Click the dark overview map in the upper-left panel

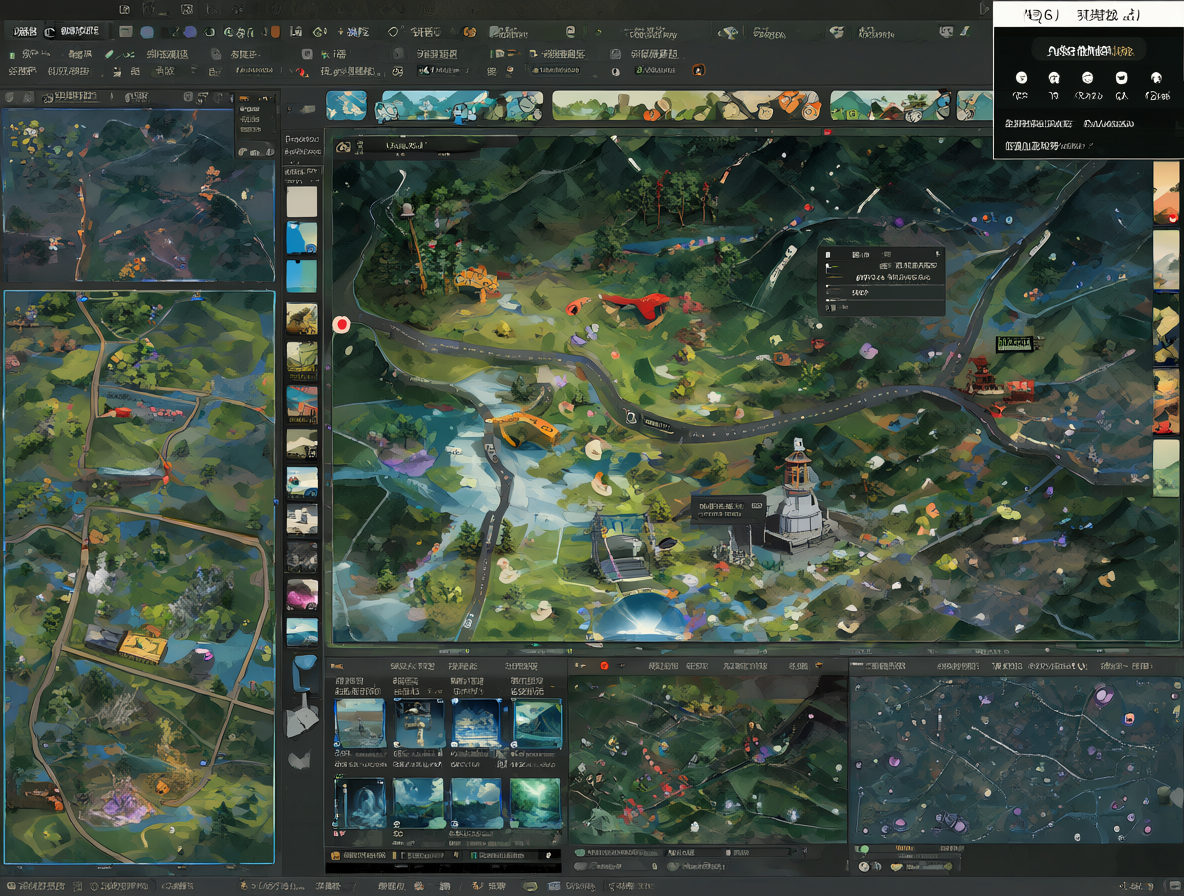coord(139,196)
